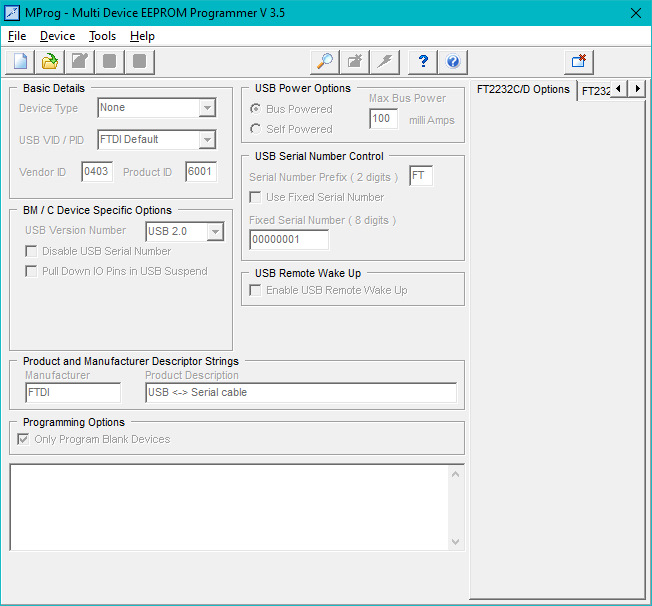
Task: Close the MProg window
Action: (636, 13)
